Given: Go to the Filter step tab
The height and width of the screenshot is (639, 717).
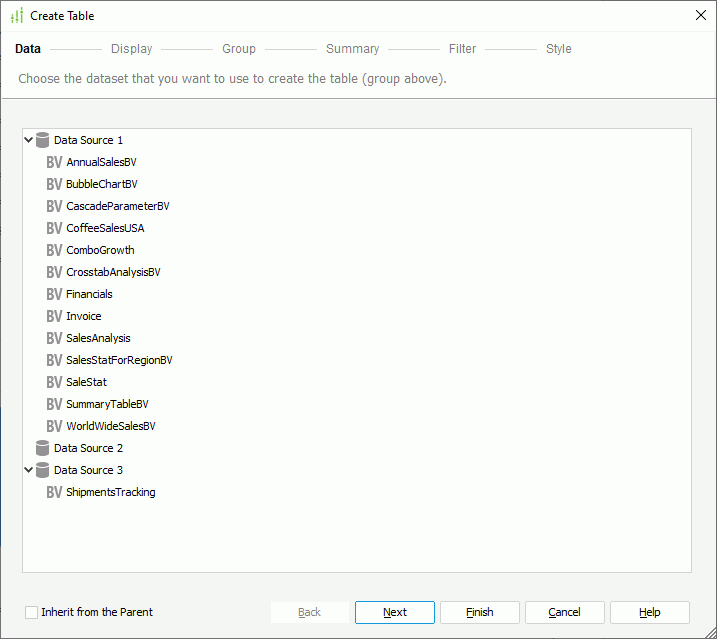Looking at the screenshot, I should (462, 49).
